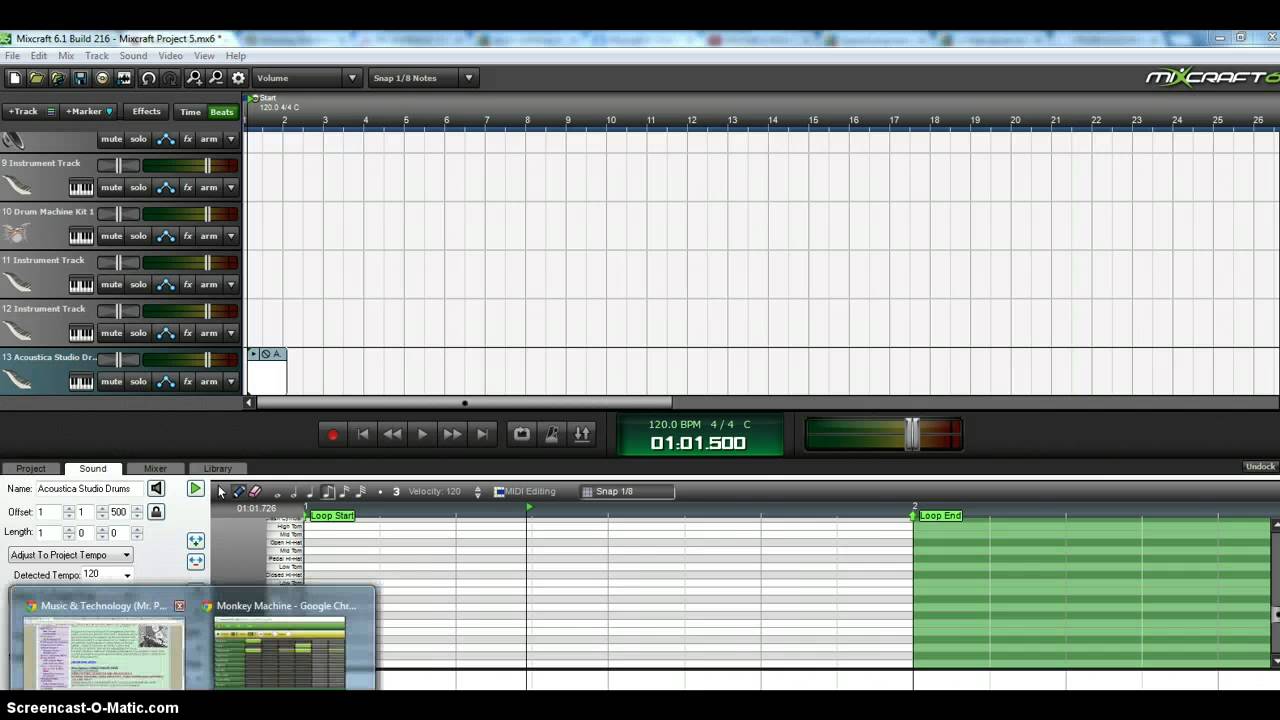Image resolution: width=1280 pixels, height=720 pixels.
Task: Select the pencil tool in piano roll
Action: [x=239, y=491]
